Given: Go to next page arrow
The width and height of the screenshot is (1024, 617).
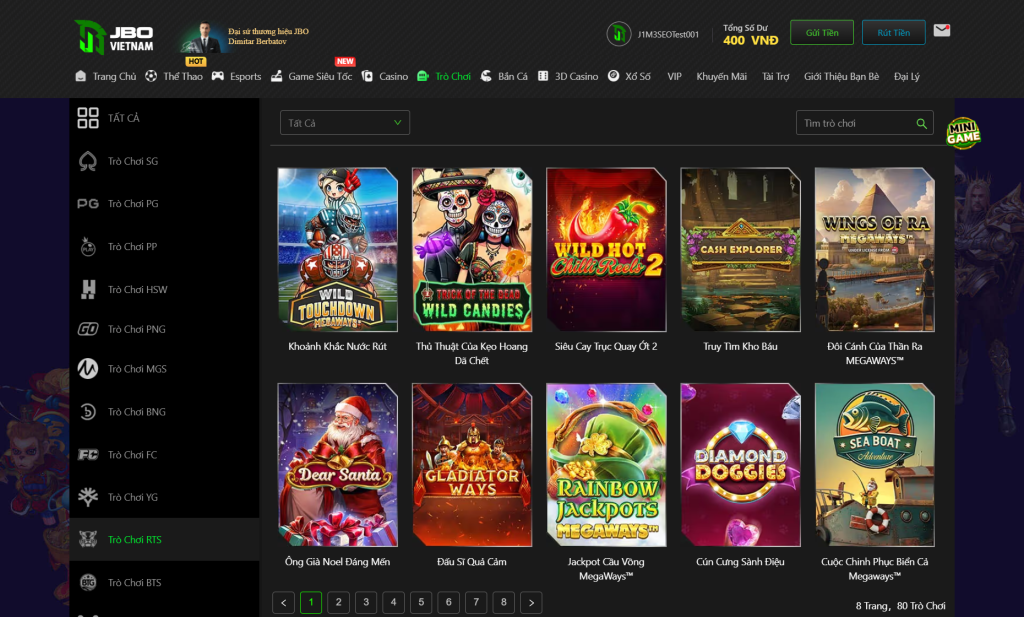Looking at the screenshot, I should coord(531,603).
